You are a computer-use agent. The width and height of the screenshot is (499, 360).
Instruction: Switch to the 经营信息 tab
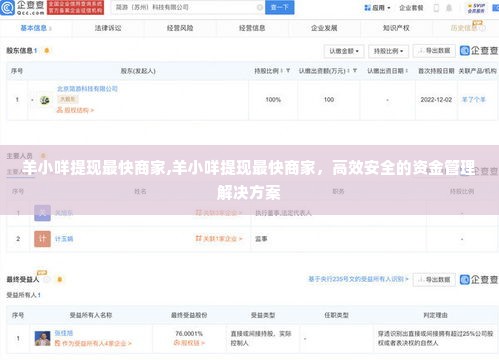(252, 28)
